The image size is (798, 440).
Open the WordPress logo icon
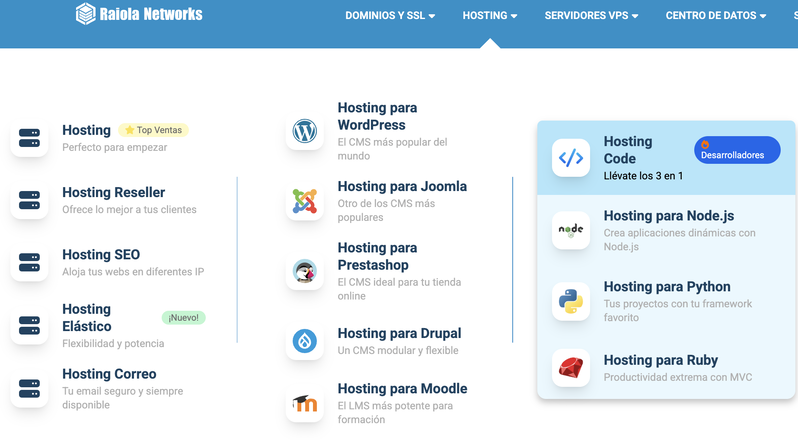(x=305, y=131)
